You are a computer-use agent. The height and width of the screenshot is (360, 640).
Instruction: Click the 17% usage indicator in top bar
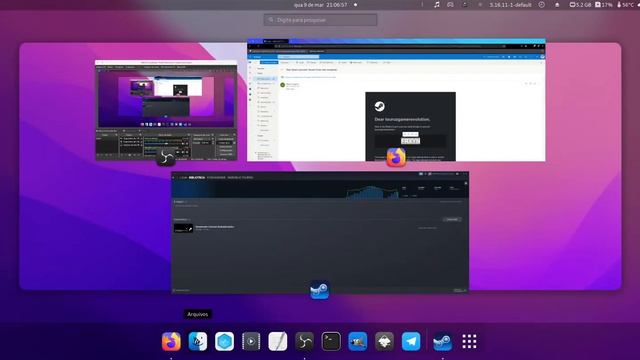coord(604,5)
